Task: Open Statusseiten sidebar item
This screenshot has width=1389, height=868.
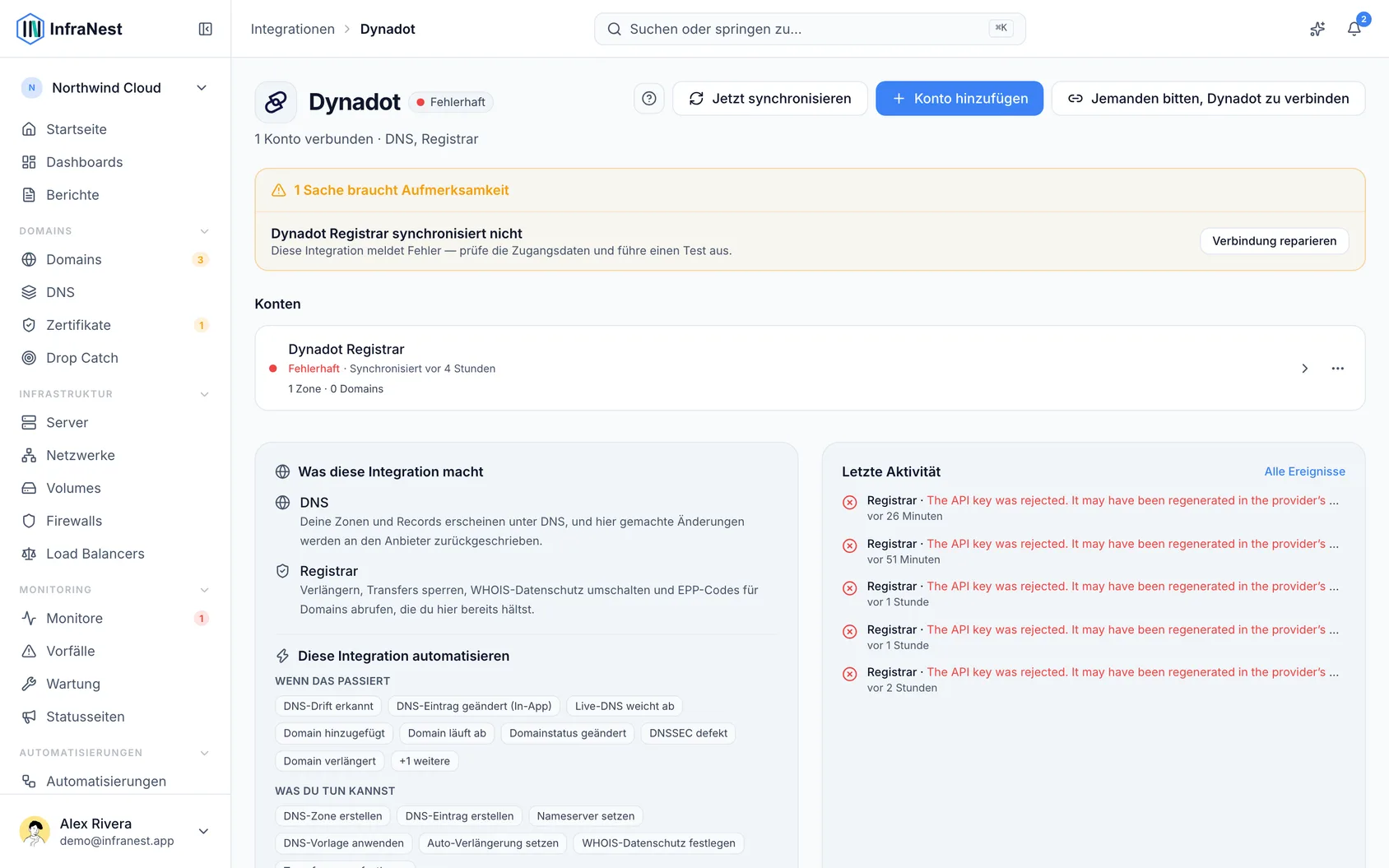Action: coord(115,717)
